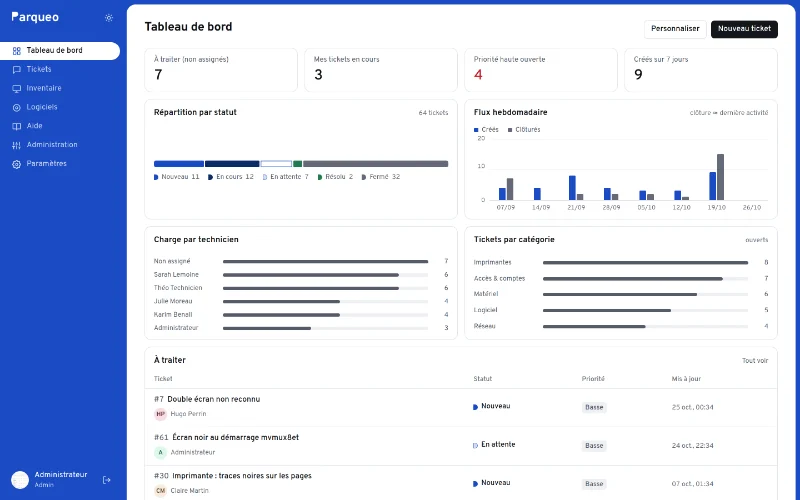Viewport: 800px width, 500px height.
Task: Click the Tickets chat bubble icon
Action: tap(16, 70)
